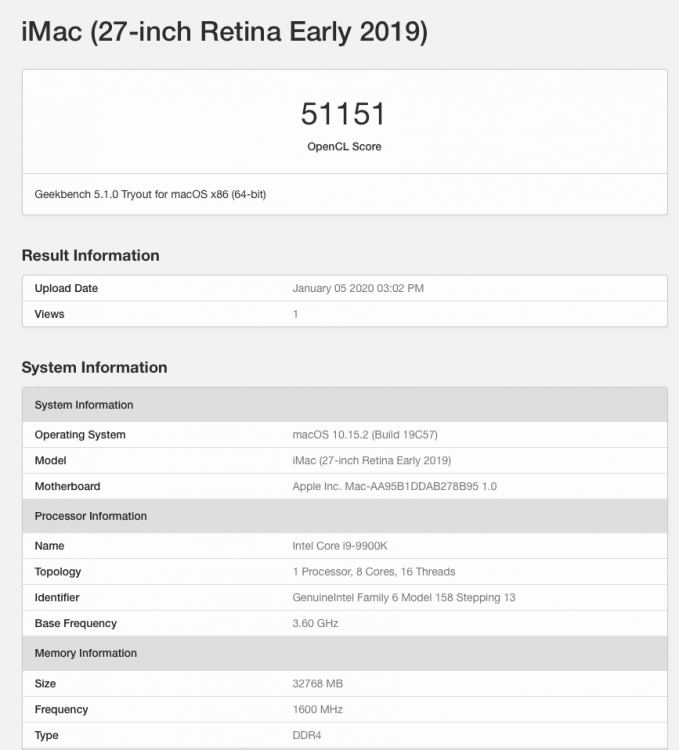Viewport: 679px width, 750px height.
Task: Click the Topology label
Action: (58, 572)
